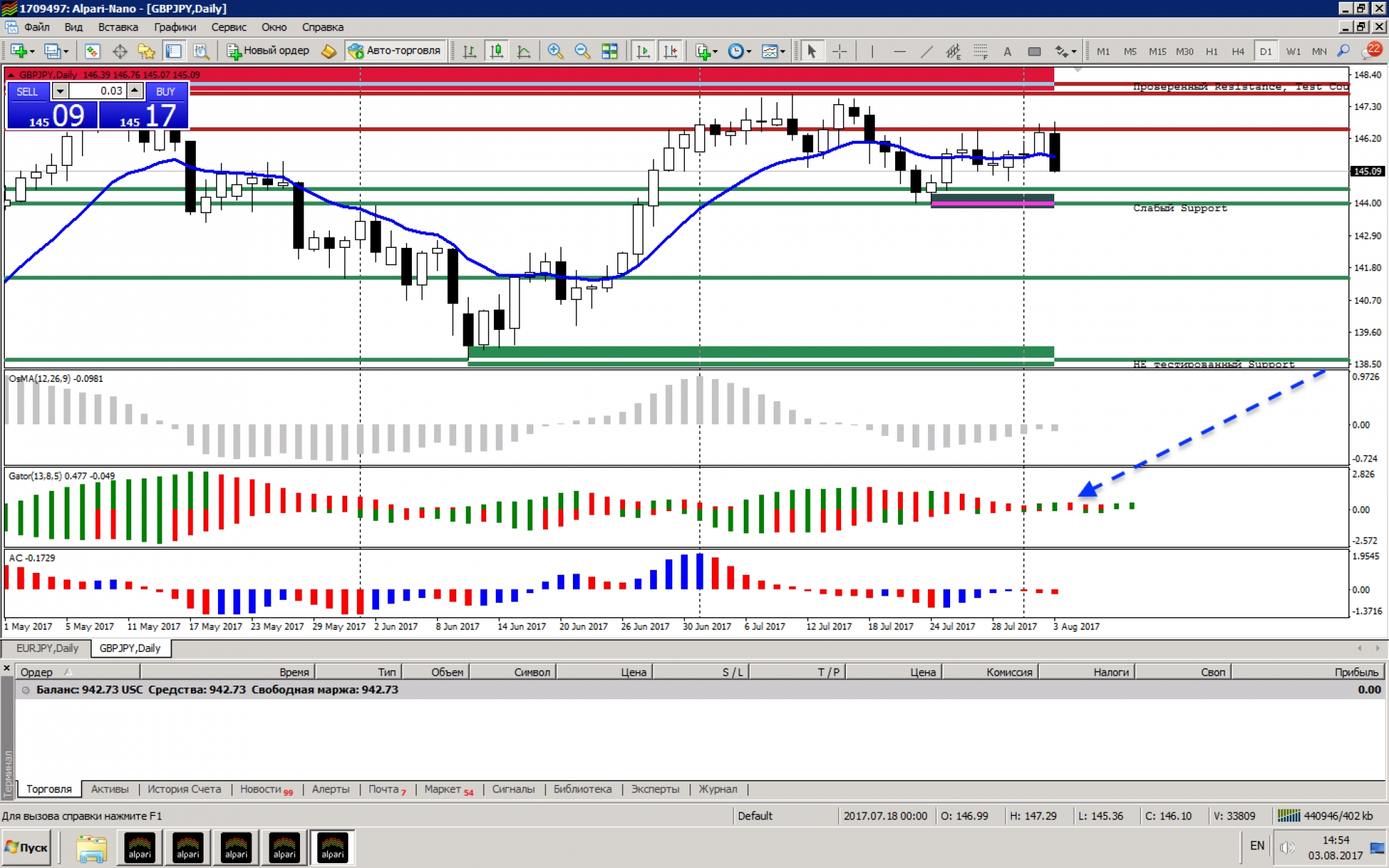Switch chart to H4 timeframe
This screenshot has height=868, width=1389.
pyautogui.click(x=1238, y=51)
